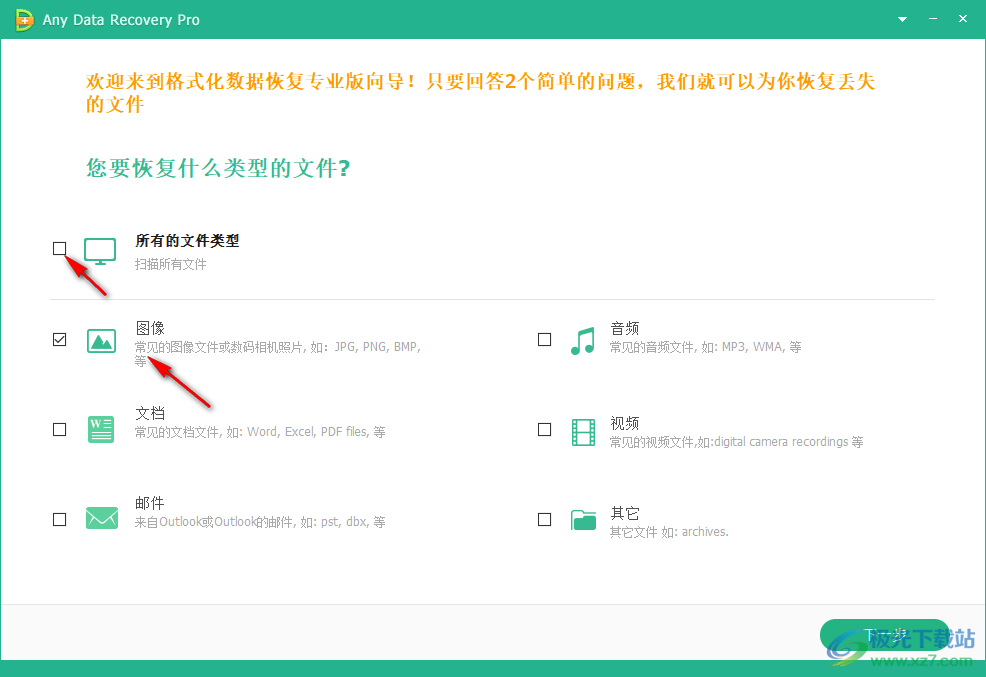Click the 扫描所有文件 description text

(170, 265)
